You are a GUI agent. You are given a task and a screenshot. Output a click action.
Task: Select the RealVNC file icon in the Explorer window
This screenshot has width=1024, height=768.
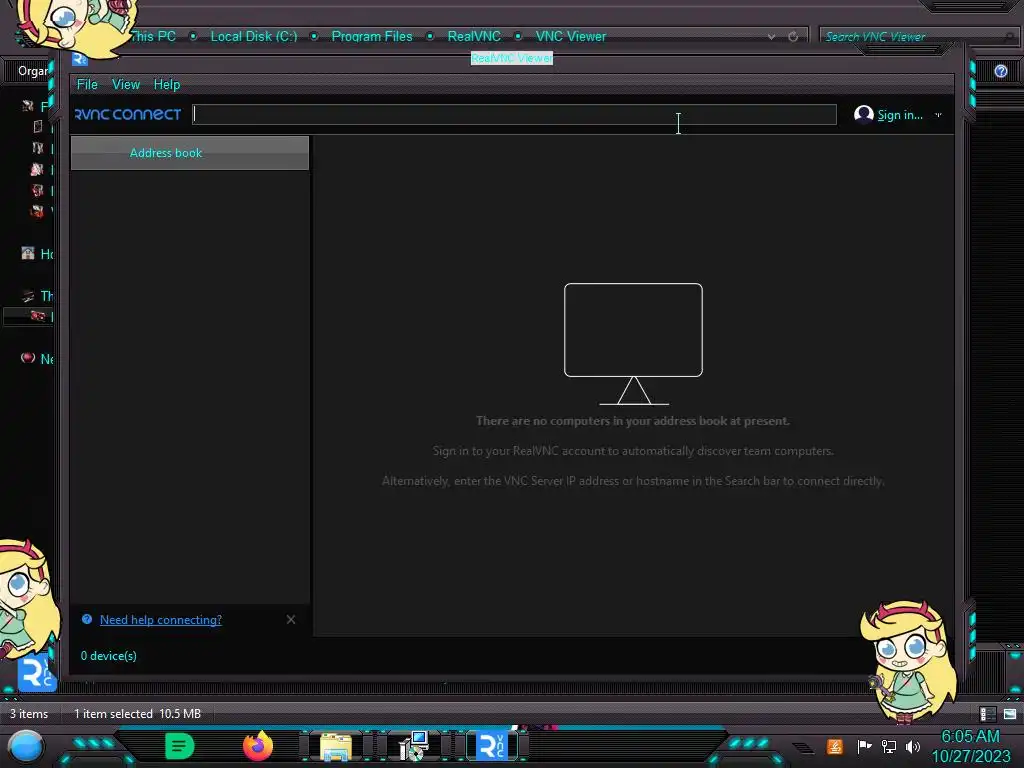37,673
